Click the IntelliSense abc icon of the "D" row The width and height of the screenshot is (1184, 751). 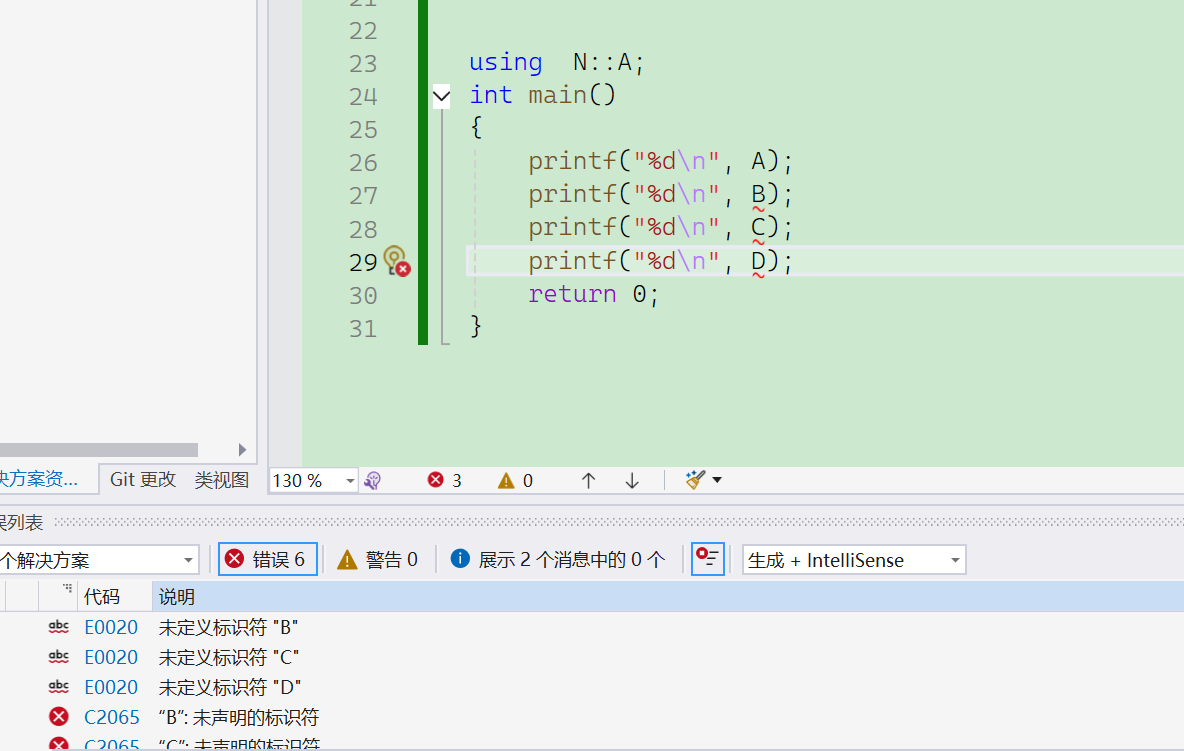pos(58,688)
